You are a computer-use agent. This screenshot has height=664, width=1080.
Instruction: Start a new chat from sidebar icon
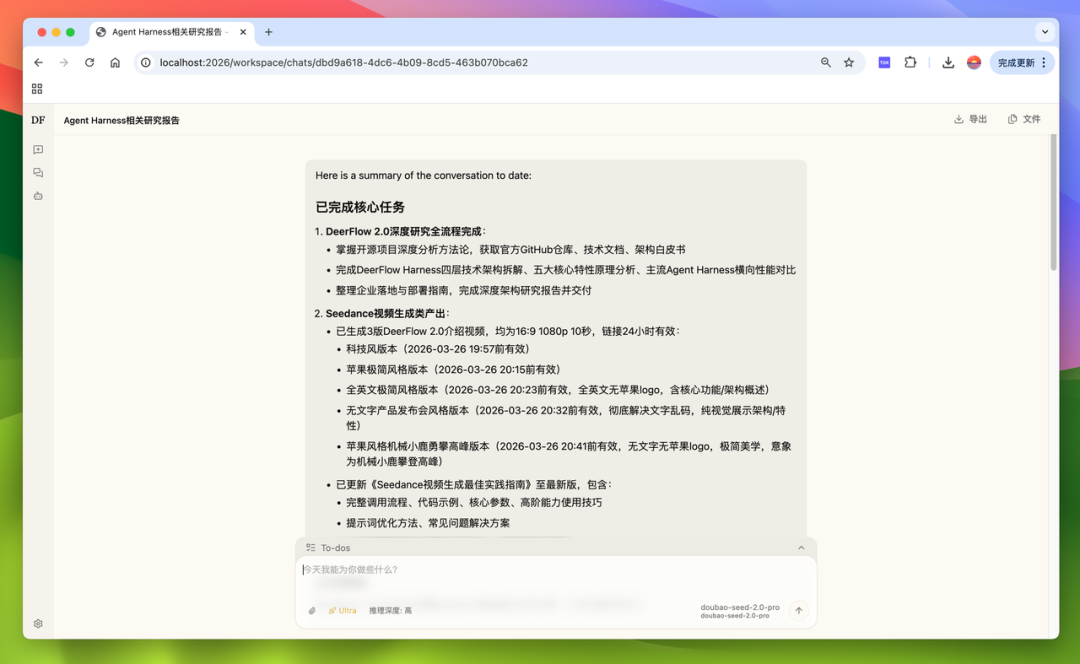[38, 149]
